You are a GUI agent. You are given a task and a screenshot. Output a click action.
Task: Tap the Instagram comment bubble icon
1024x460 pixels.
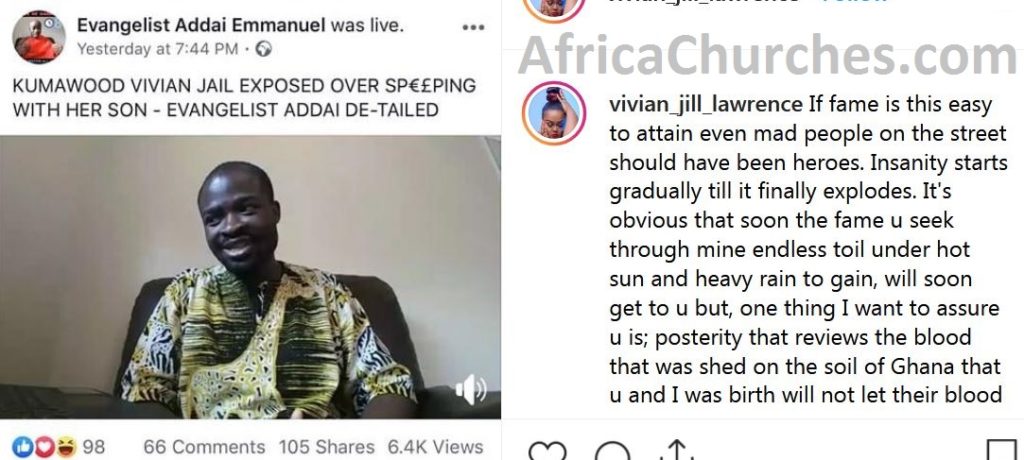[613, 451]
